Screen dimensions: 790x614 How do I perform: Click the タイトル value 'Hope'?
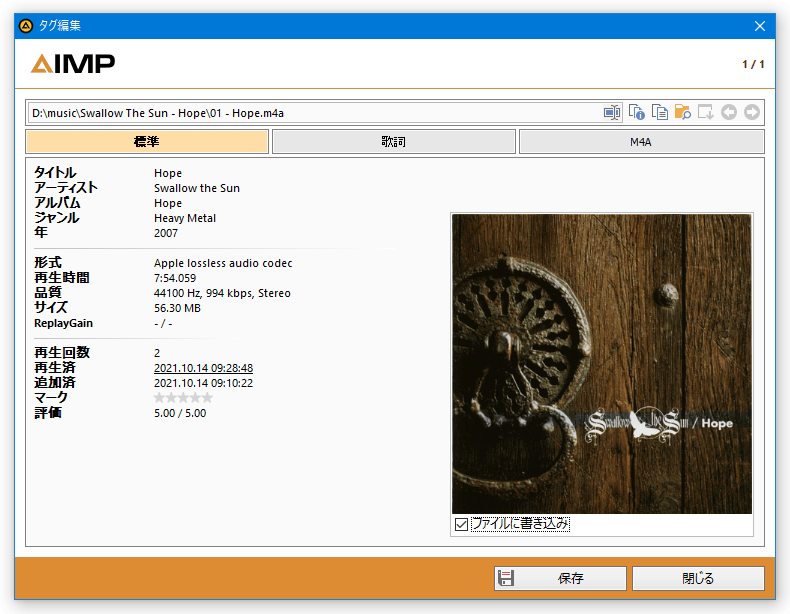[x=168, y=173]
